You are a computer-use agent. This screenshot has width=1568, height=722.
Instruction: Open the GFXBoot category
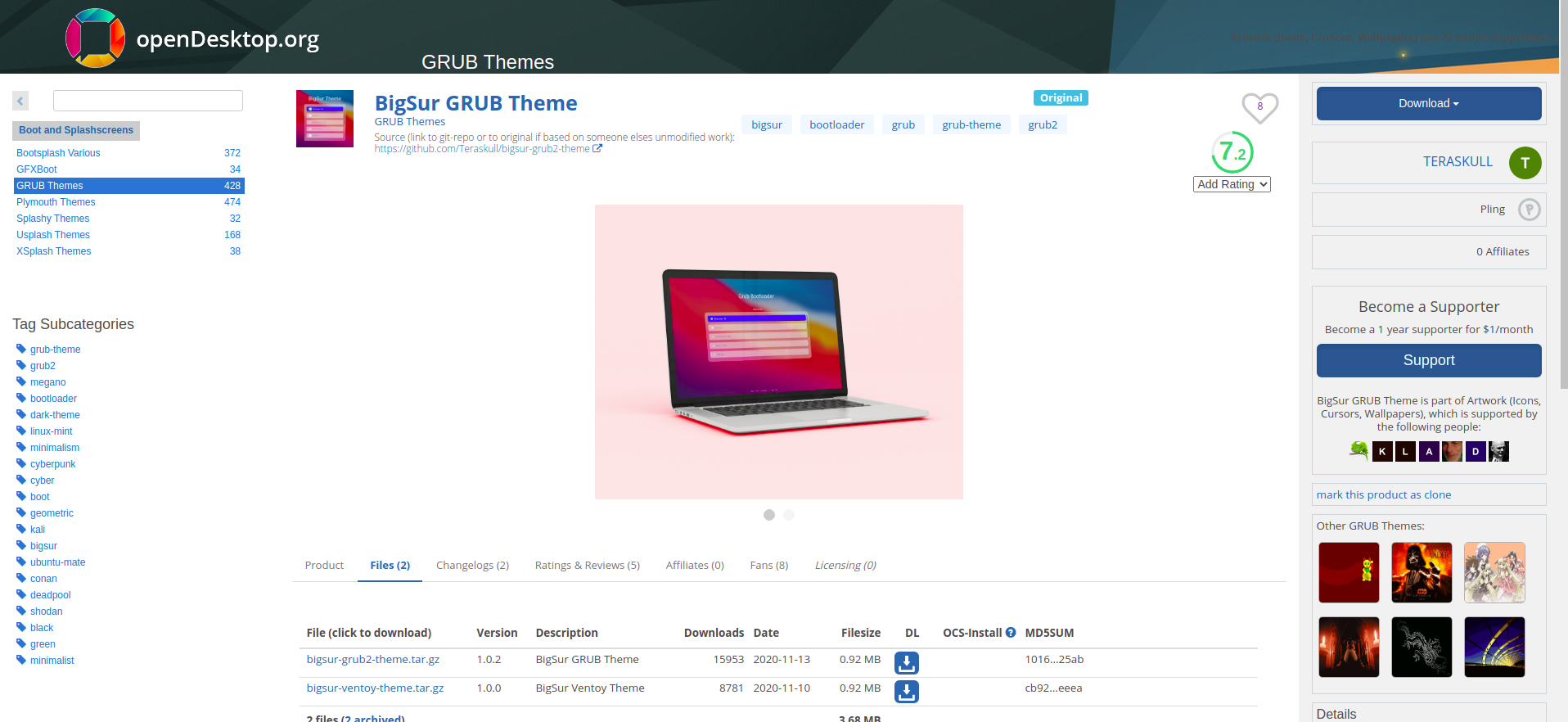tap(128, 169)
